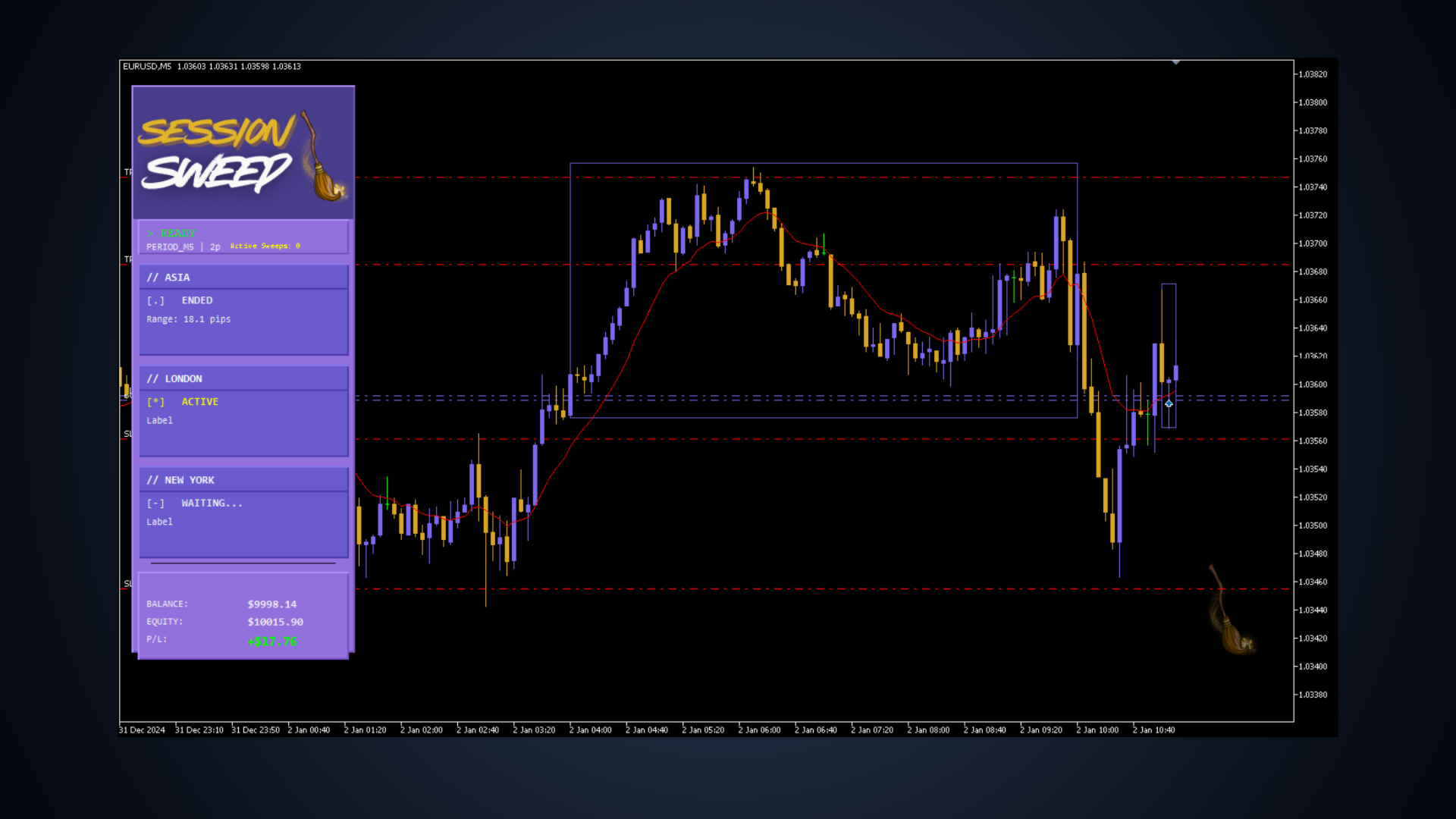
Task: Click the // NEW YORK section header
Action: [x=180, y=481]
